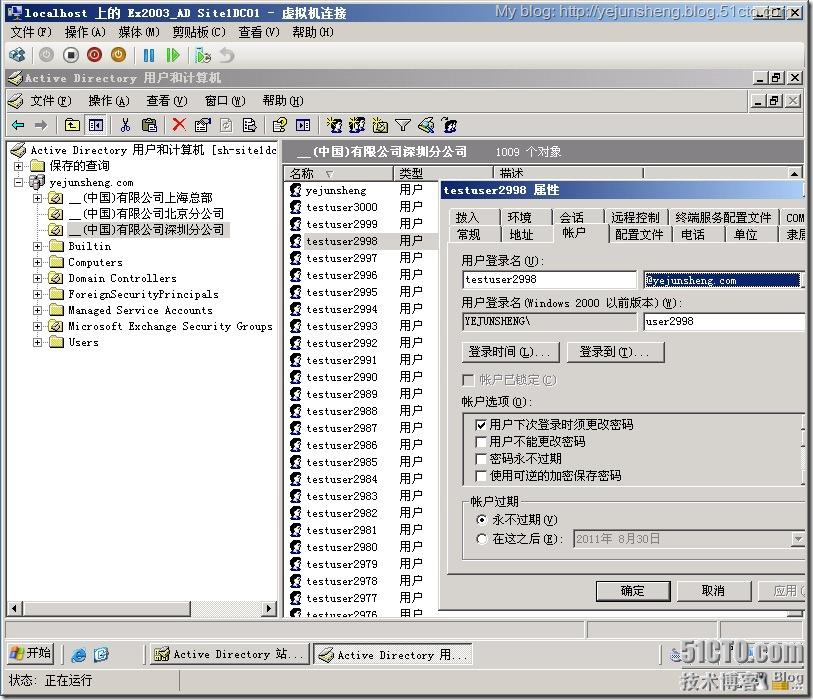Image resolution: width=813 pixels, height=700 pixels.
Task: Expand Users folder node
Action: coord(37,343)
